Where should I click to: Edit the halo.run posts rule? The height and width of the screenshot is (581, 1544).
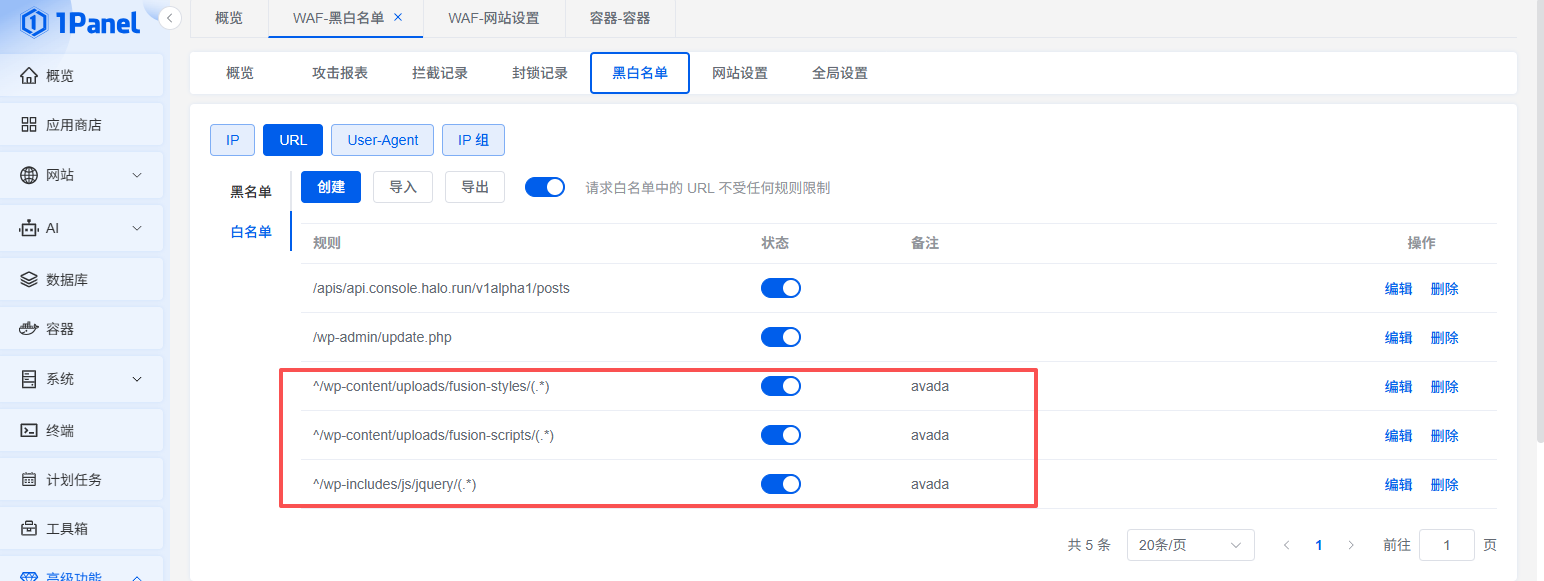click(1399, 289)
